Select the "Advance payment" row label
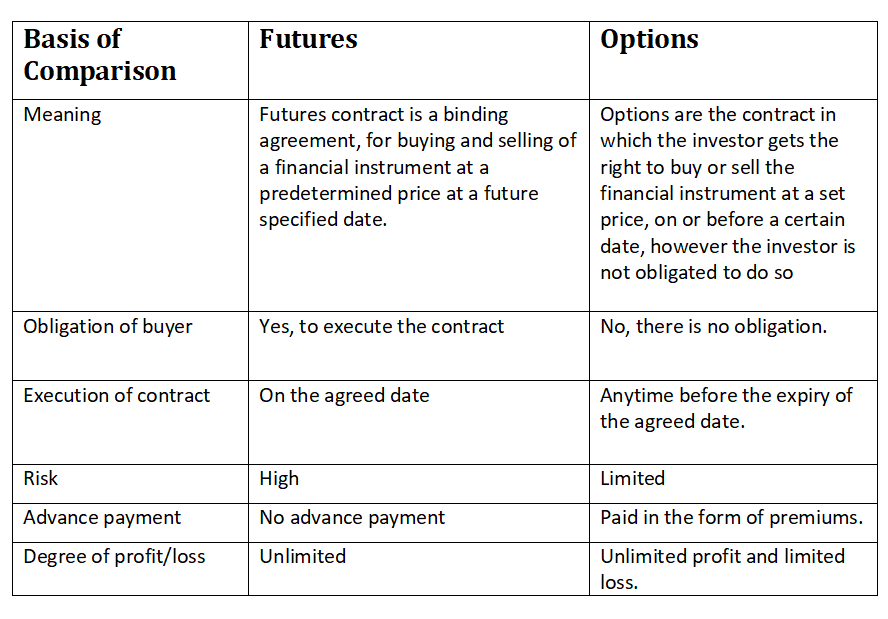Image resolution: width=888 pixels, height=619 pixels. point(102,518)
